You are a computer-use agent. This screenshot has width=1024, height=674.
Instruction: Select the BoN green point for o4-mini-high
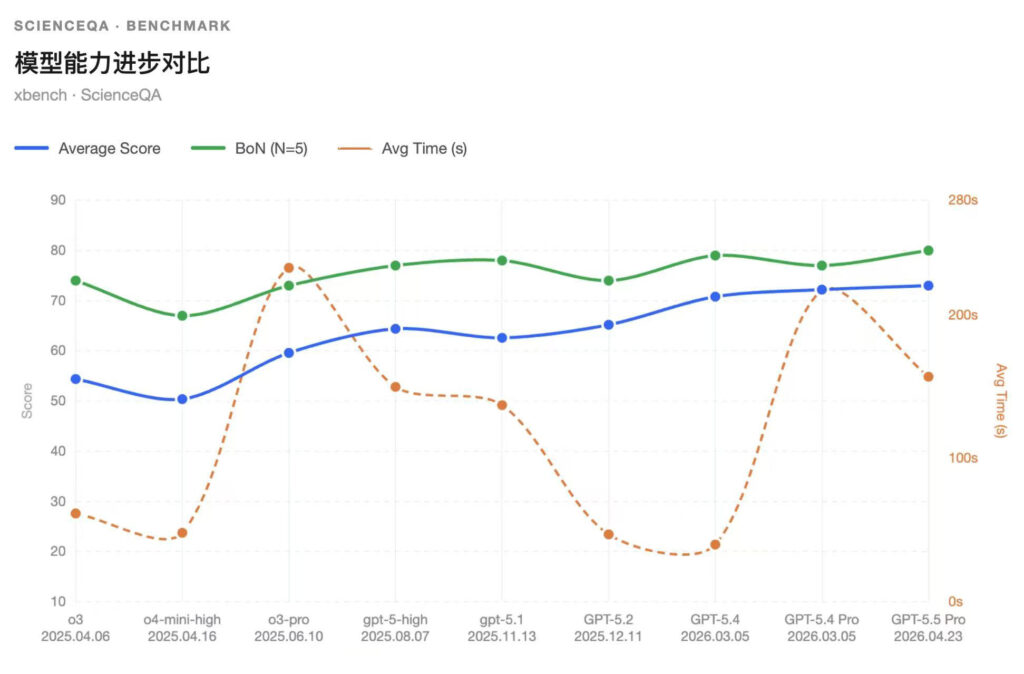182,316
